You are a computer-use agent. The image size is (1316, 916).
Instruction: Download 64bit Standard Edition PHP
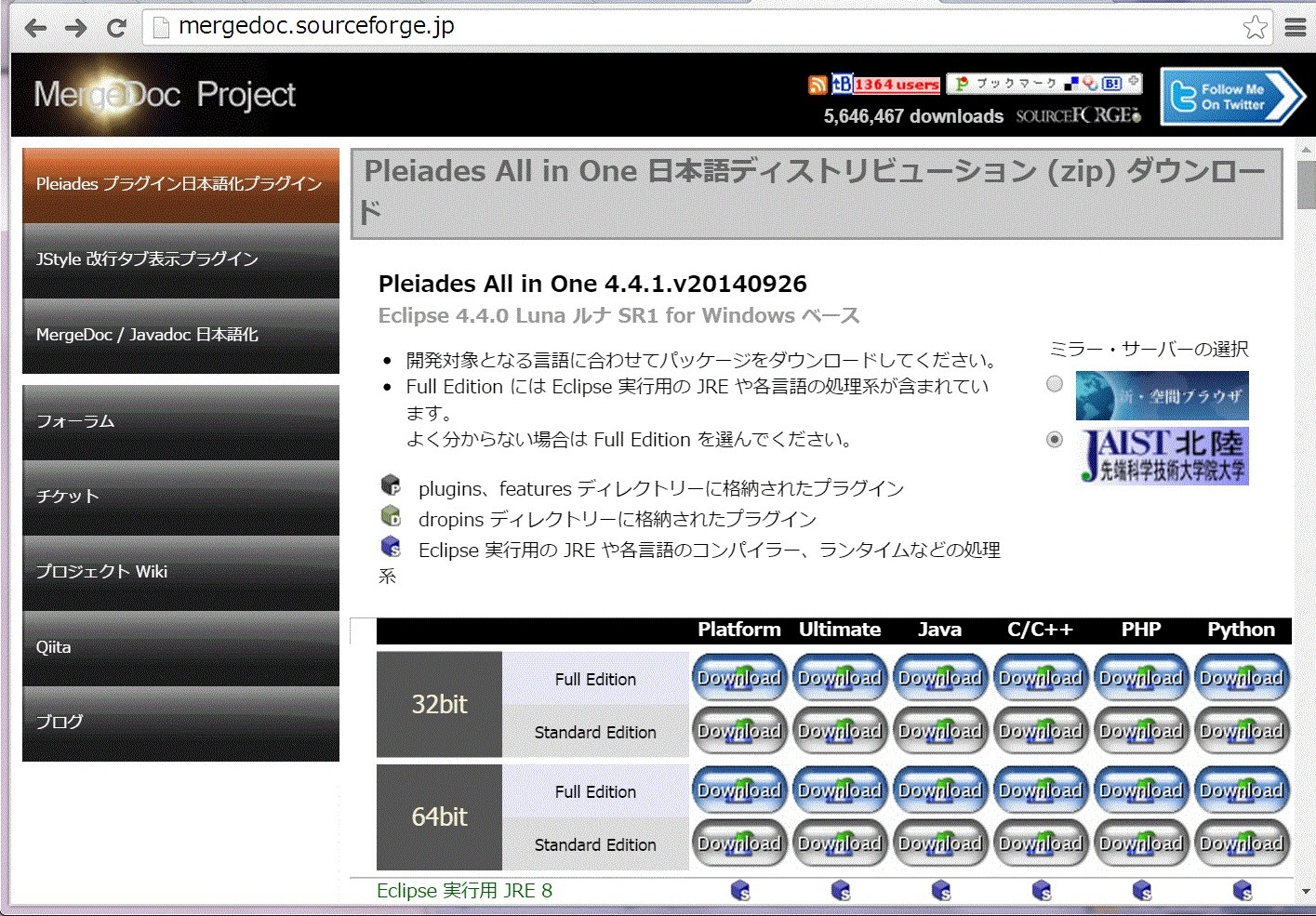(x=1141, y=843)
